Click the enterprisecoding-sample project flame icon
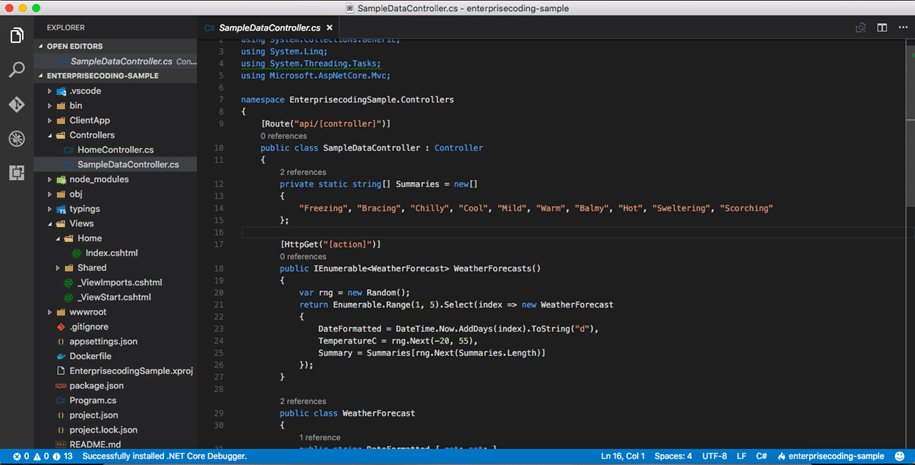 pyautogui.click(x=781, y=456)
